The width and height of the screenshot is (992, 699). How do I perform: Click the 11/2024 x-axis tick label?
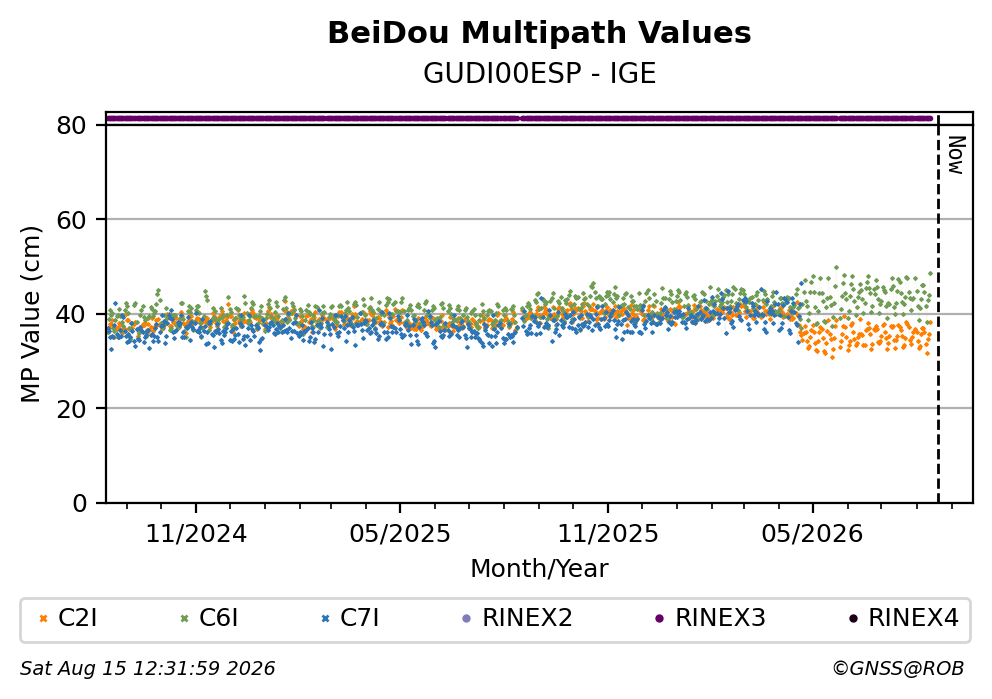pos(196,535)
